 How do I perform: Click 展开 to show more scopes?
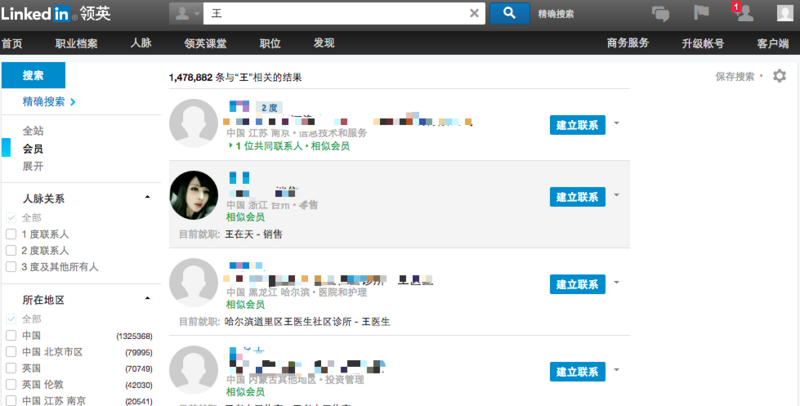point(33,166)
